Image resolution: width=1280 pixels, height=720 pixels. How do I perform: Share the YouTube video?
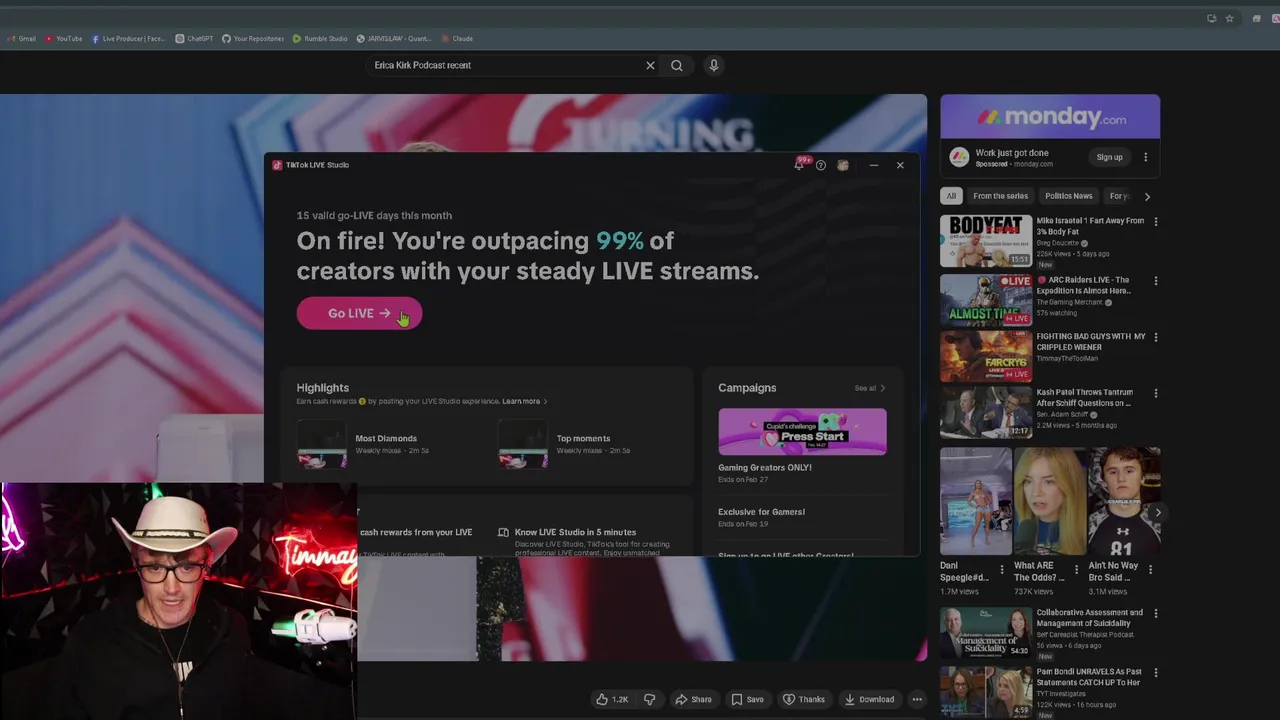coord(693,699)
